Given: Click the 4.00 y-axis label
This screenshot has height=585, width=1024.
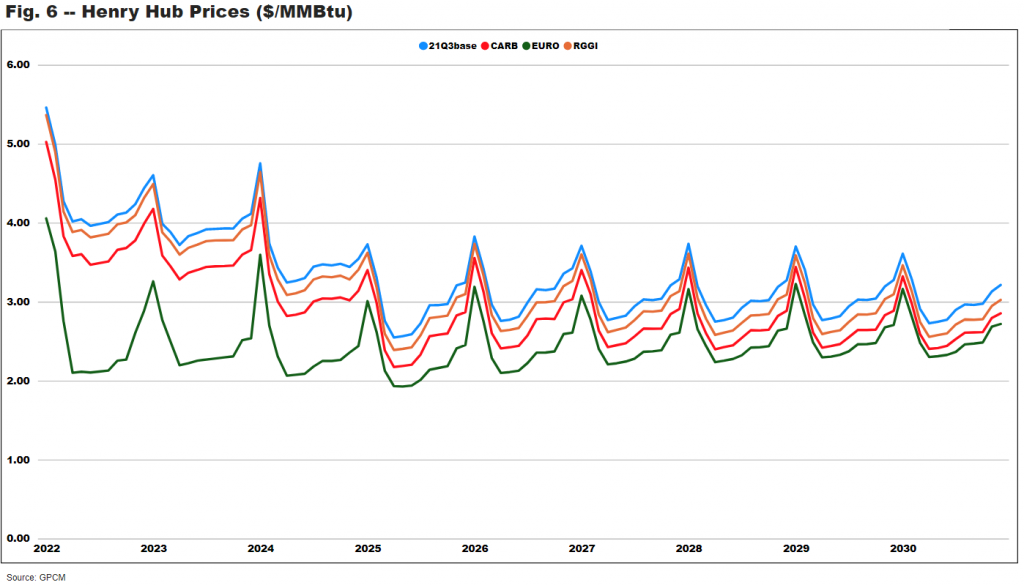Looking at the screenshot, I should point(18,223).
